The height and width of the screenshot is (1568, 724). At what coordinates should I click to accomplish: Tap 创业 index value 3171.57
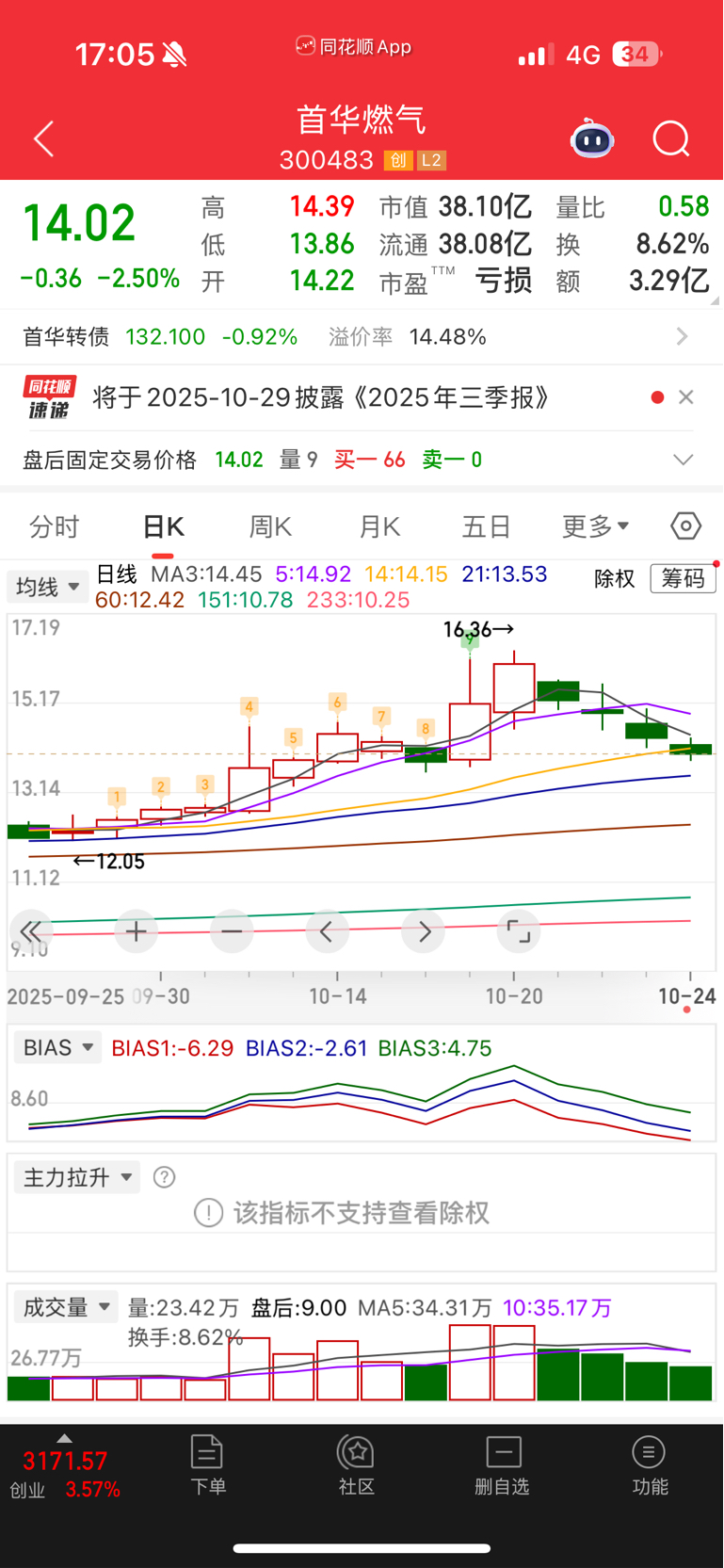click(65, 1461)
